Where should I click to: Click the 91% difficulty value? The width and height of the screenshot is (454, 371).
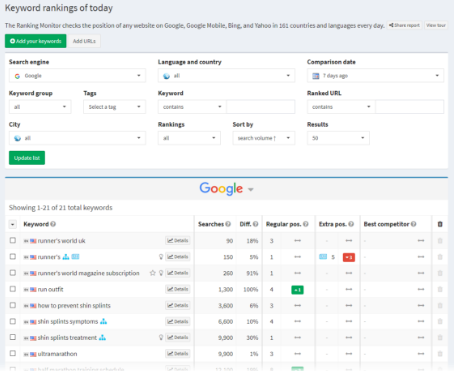(x=252, y=273)
